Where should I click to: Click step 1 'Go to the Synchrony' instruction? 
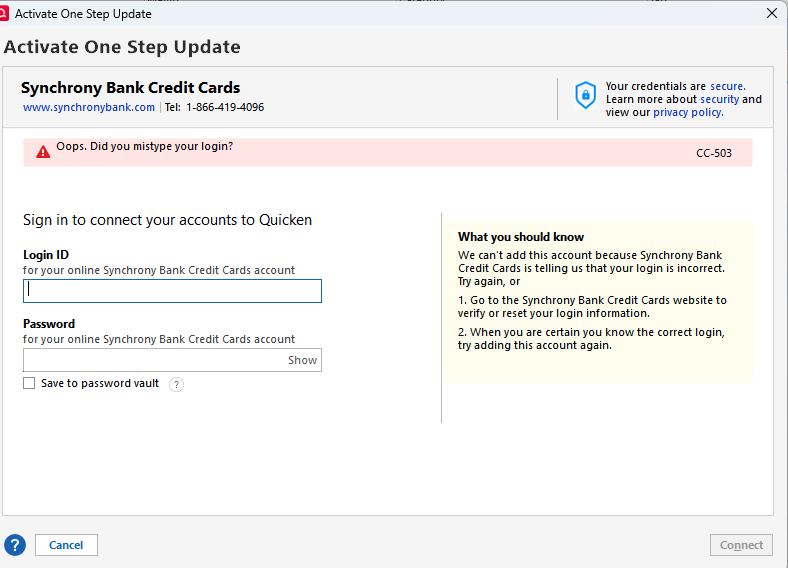pyautogui.click(x=592, y=307)
